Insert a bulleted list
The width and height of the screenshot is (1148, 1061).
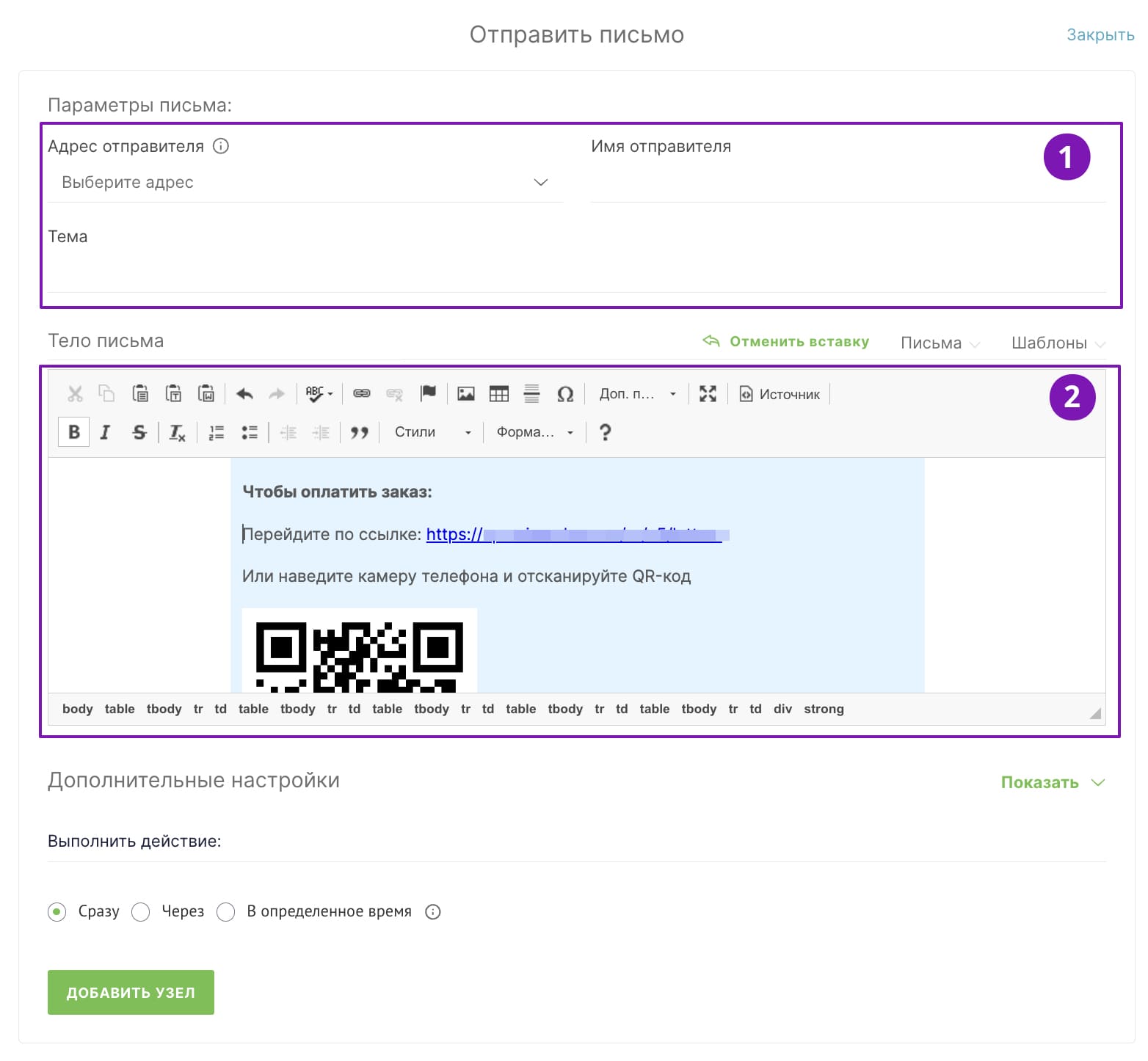[x=250, y=432]
